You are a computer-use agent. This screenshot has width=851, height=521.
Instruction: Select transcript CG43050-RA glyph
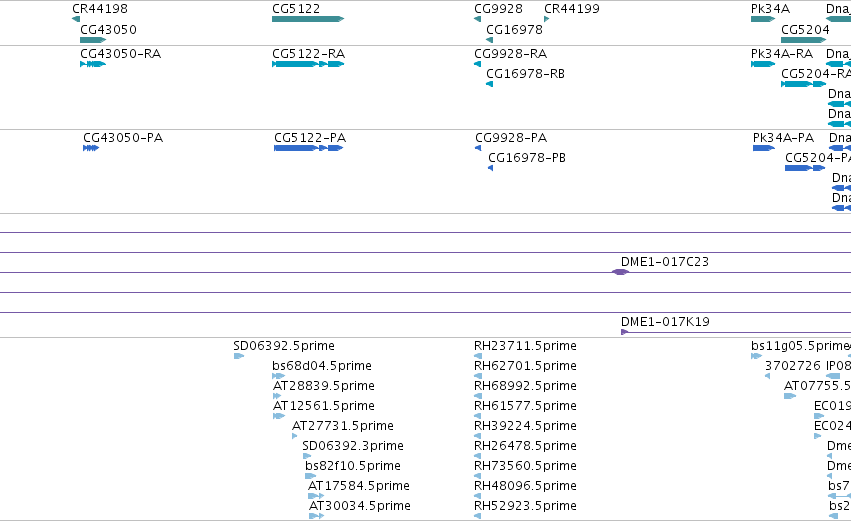93,64
